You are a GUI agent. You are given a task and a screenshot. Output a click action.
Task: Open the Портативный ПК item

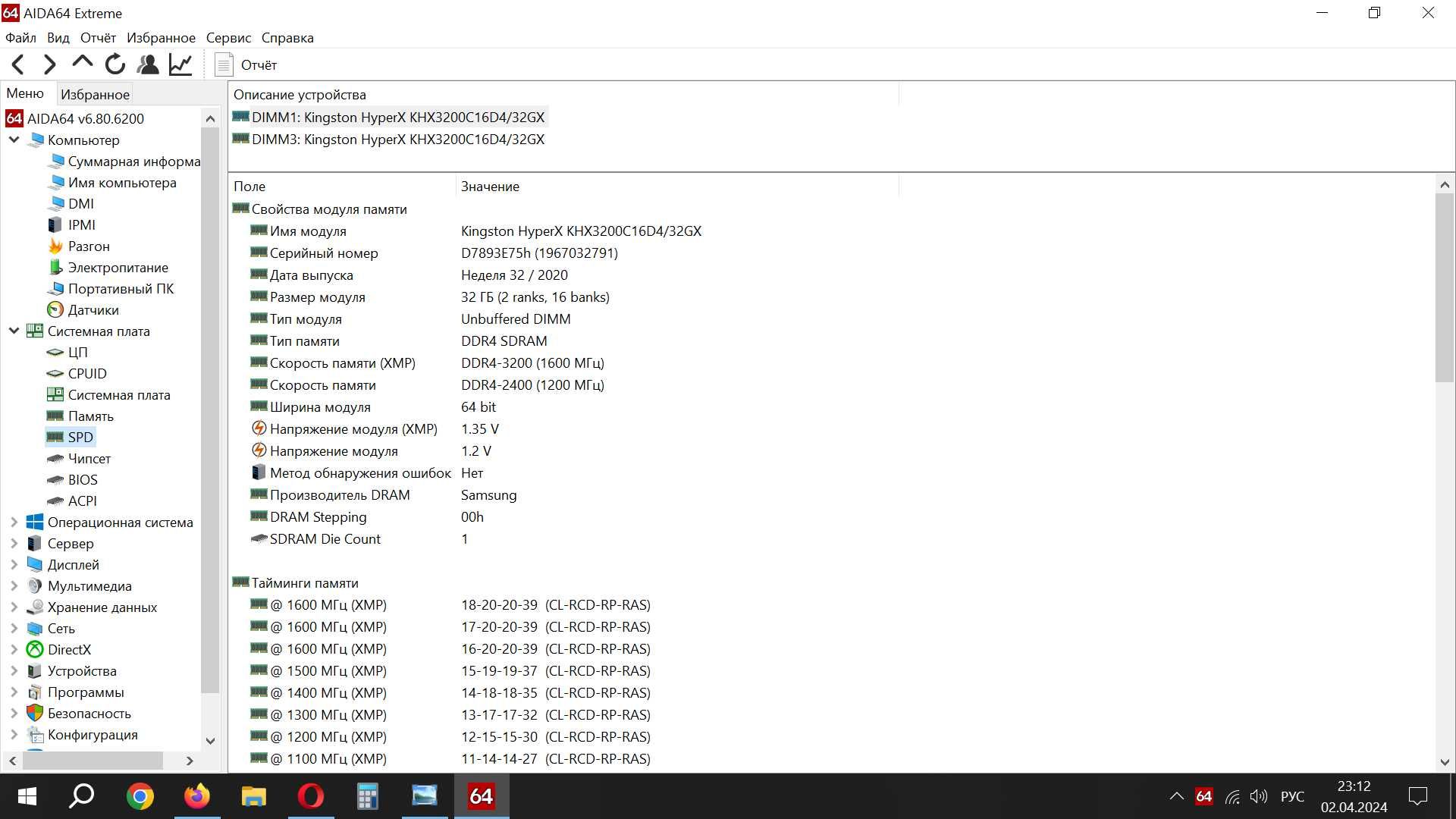pos(111,289)
